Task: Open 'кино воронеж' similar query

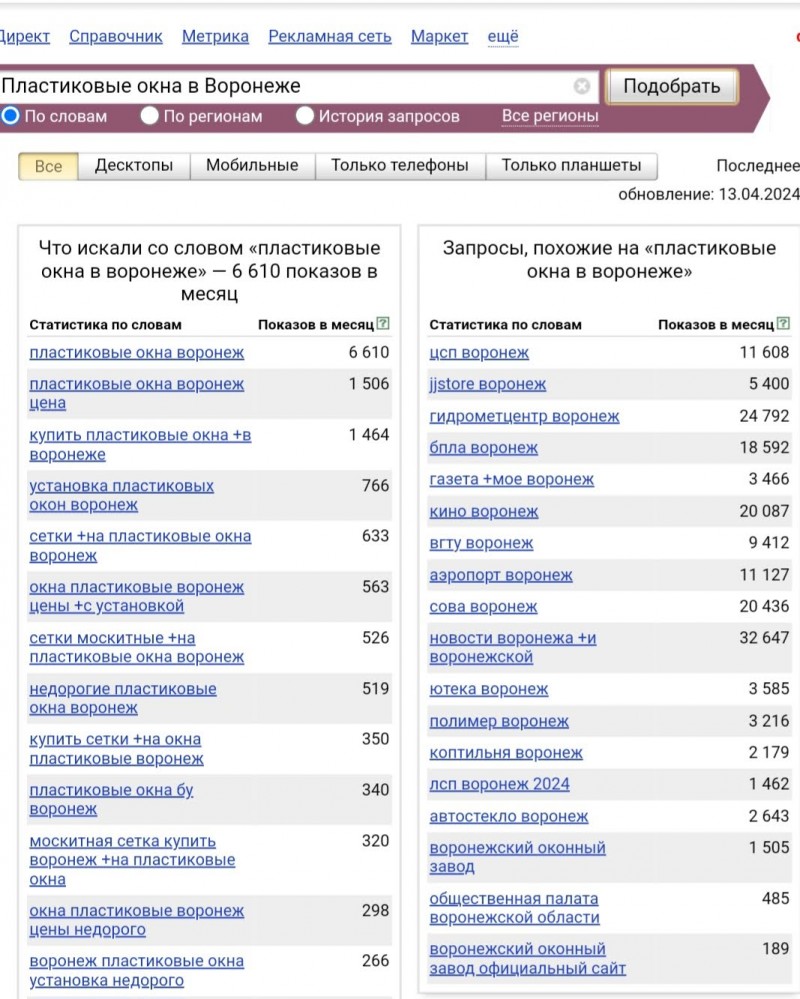Action: (483, 511)
